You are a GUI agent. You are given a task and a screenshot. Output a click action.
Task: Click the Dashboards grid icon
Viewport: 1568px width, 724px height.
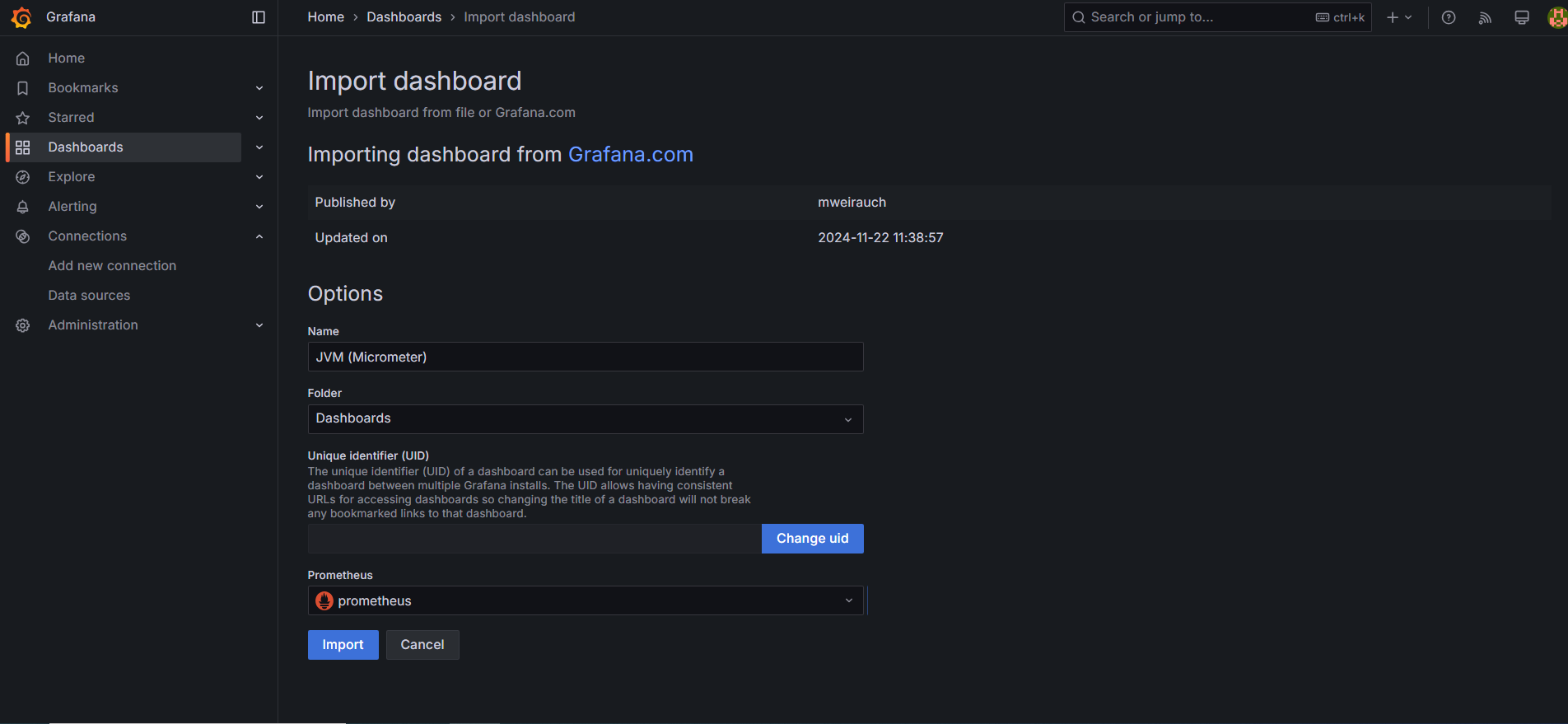(23, 147)
